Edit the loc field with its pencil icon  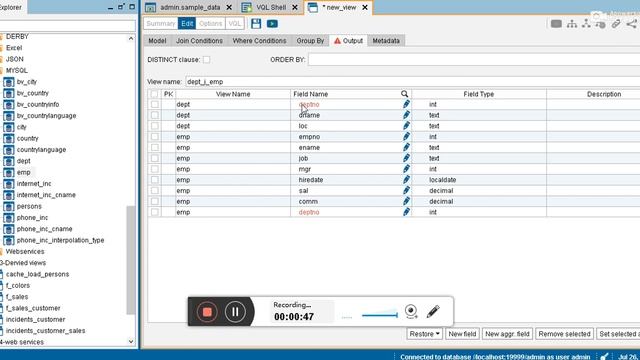coord(406,126)
